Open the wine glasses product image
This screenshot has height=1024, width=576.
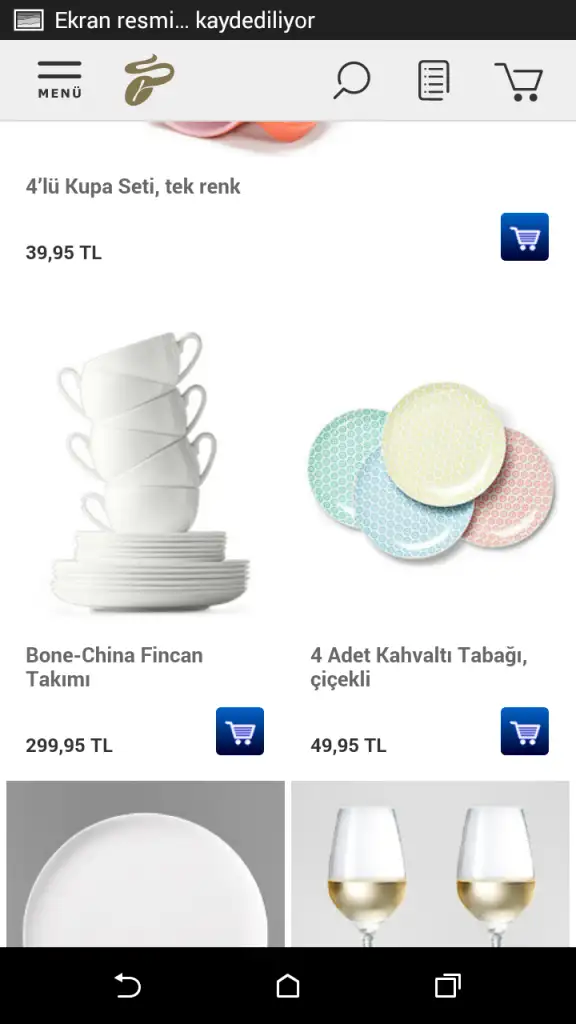click(430, 864)
